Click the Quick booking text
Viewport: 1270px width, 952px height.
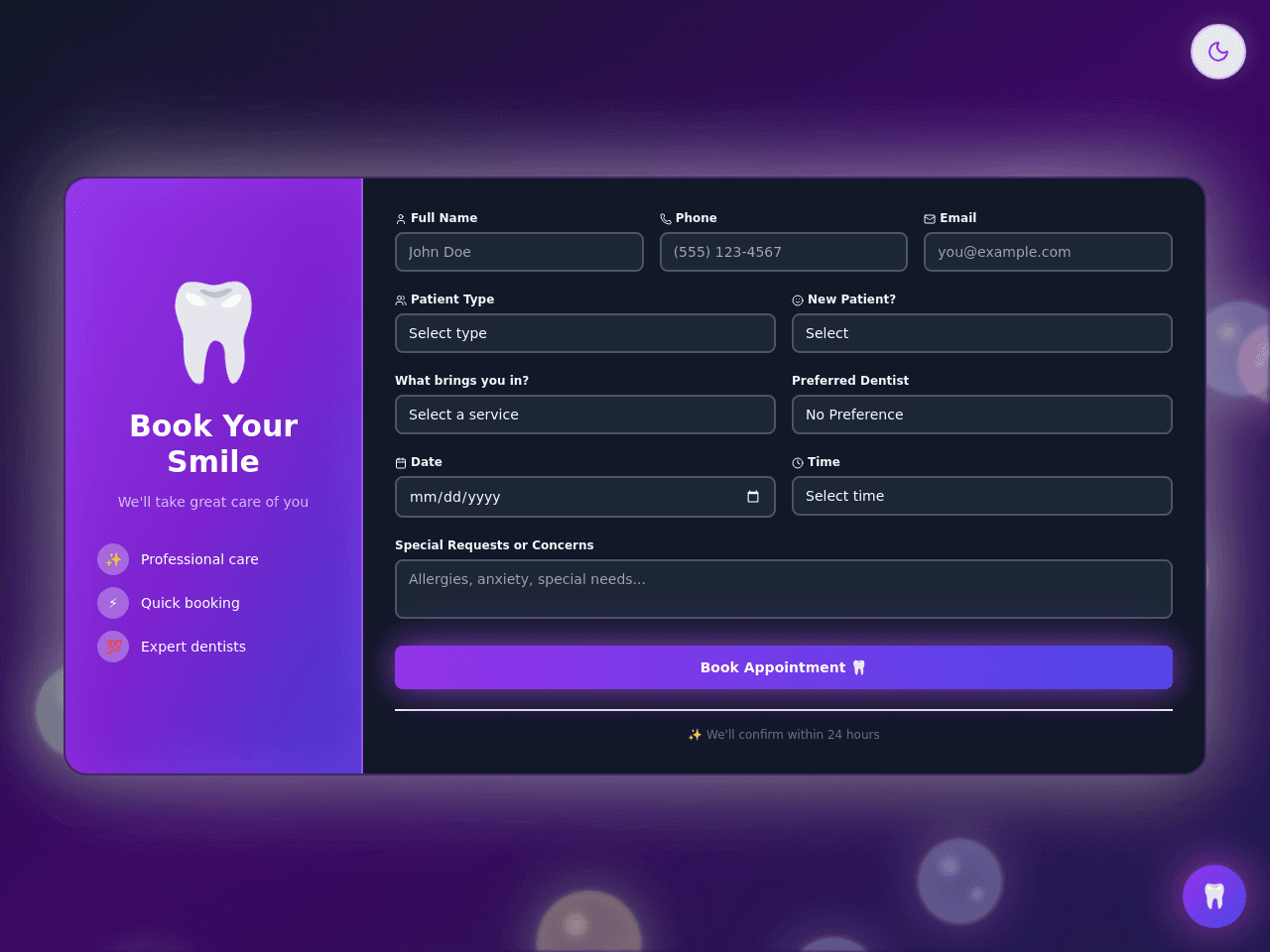tap(190, 603)
